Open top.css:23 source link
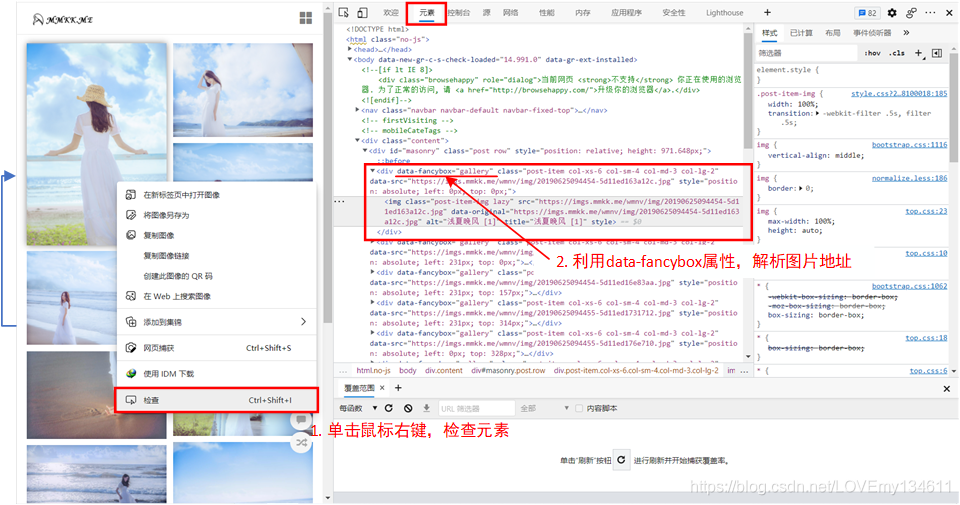 926,211
